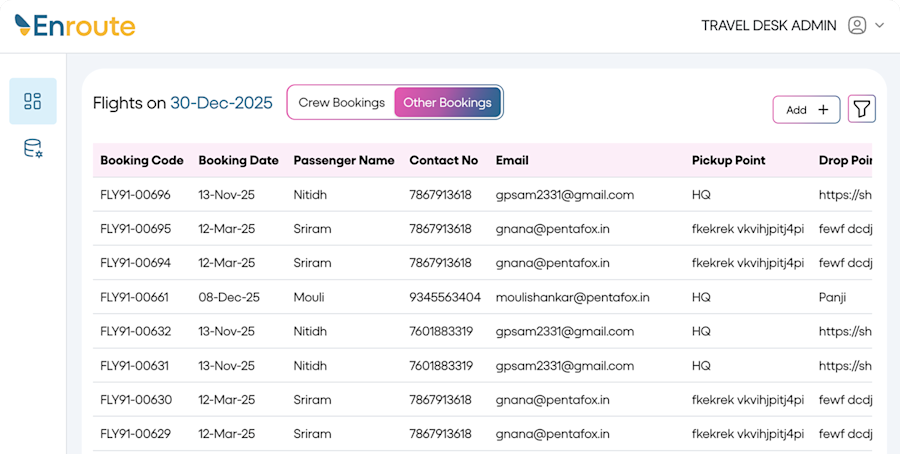Click contact 7601883319 in FLY91-00632 row
Viewport: 900px width, 454px height.
pos(441,331)
